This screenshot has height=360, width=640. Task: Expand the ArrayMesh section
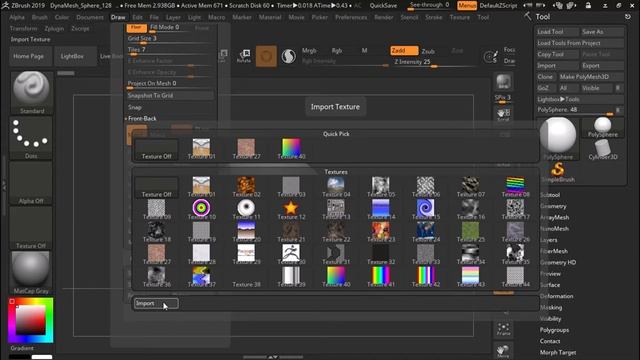pos(554,218)
